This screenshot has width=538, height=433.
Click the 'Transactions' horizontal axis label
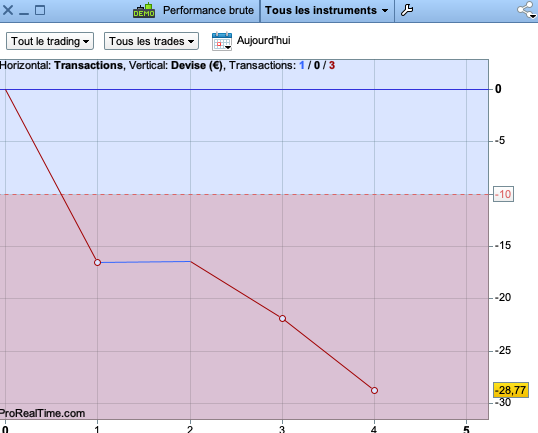89,65
